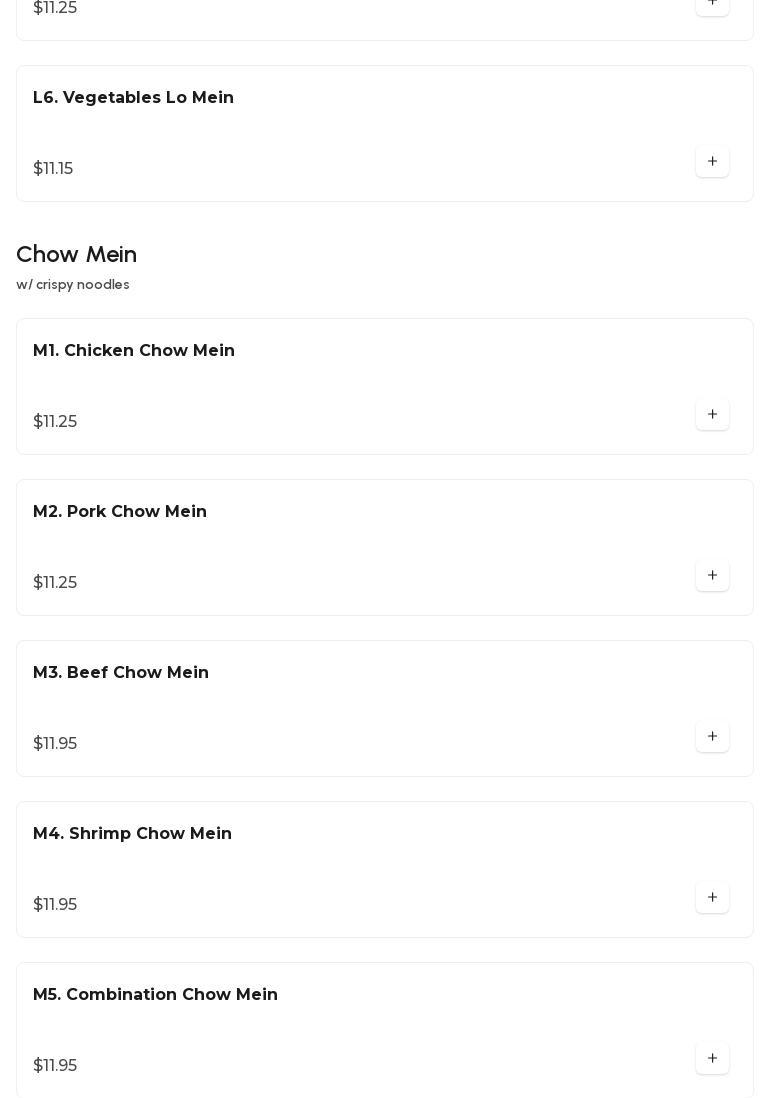This screenshot has height=1098, width=770.
Task: Select the M5. Combination Chow Mein title
Action: (x=155, y=995)
